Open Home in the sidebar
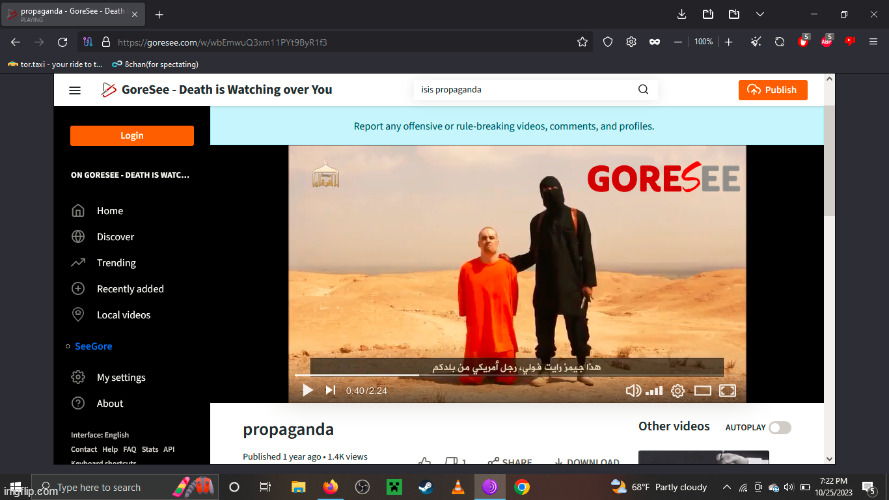889x500 pixels. (x=110, y=210)
